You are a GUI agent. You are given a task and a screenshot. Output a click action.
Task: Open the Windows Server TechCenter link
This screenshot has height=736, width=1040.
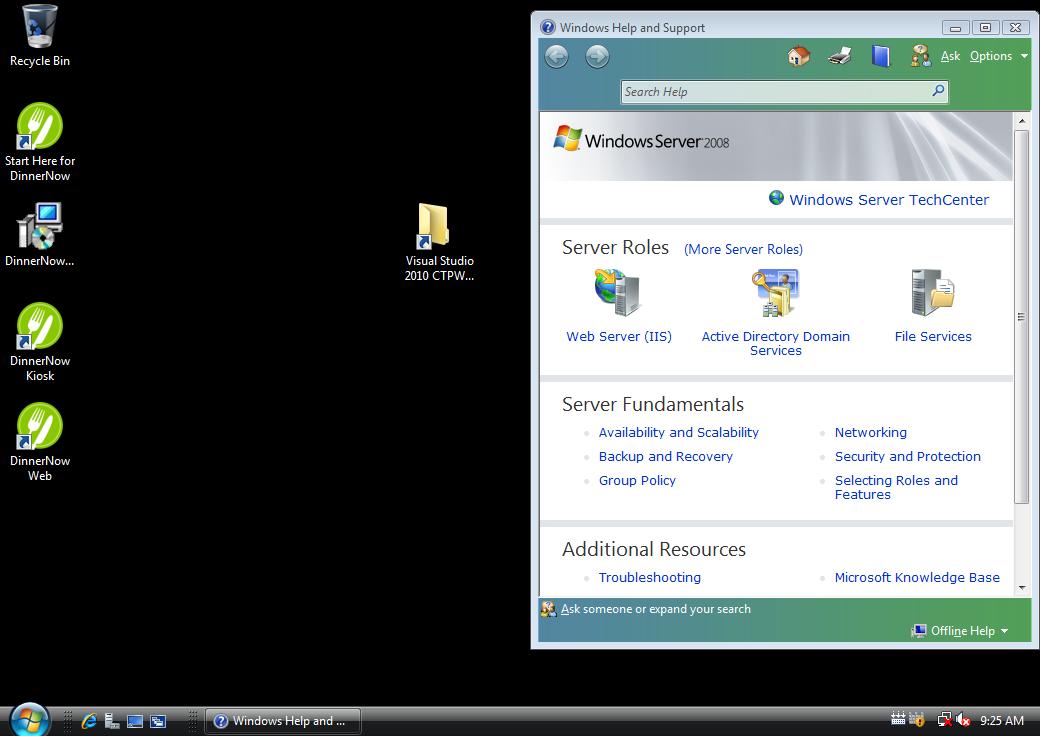point(889,200)
